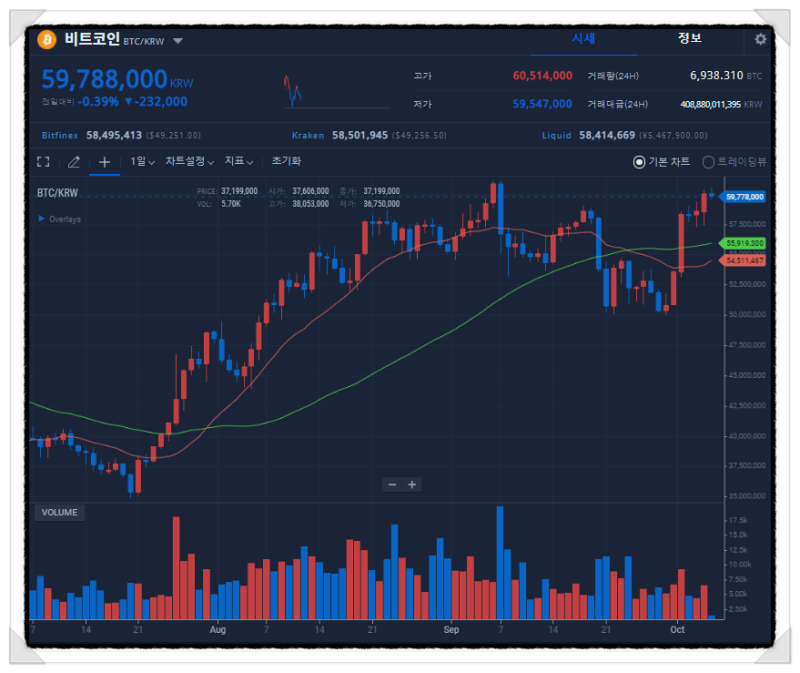The width and height of the screenshot is (800, 673).
Task: Click the 59,778,000 current price tag
Action: tap(742, 196)
